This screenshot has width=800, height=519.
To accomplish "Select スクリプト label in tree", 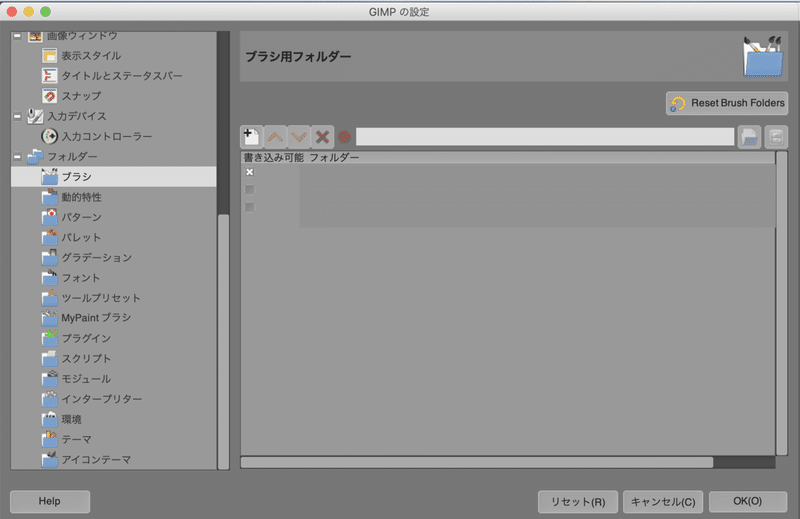I will (86, 359).
